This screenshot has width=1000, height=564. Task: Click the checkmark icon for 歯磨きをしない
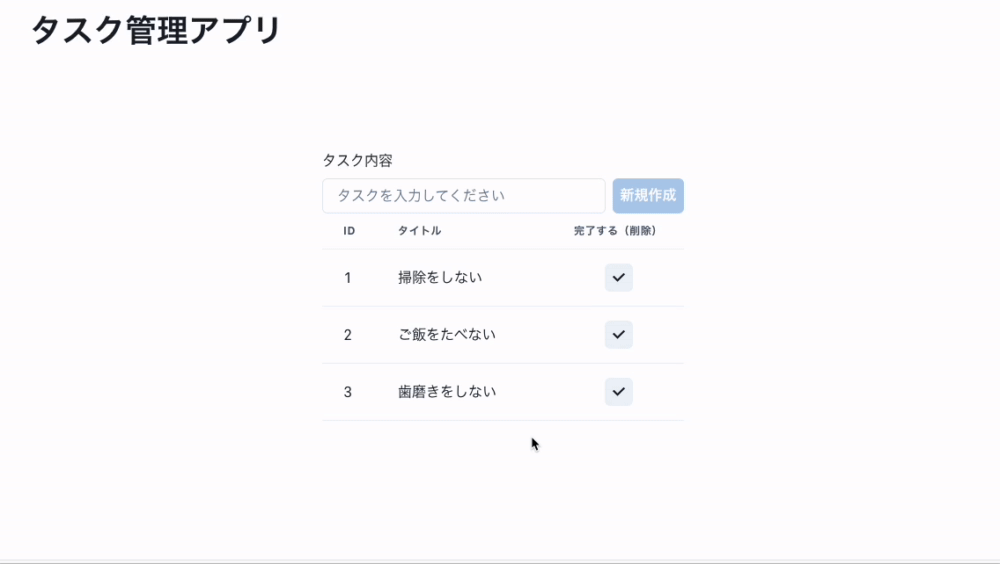[x=619, y=392]
